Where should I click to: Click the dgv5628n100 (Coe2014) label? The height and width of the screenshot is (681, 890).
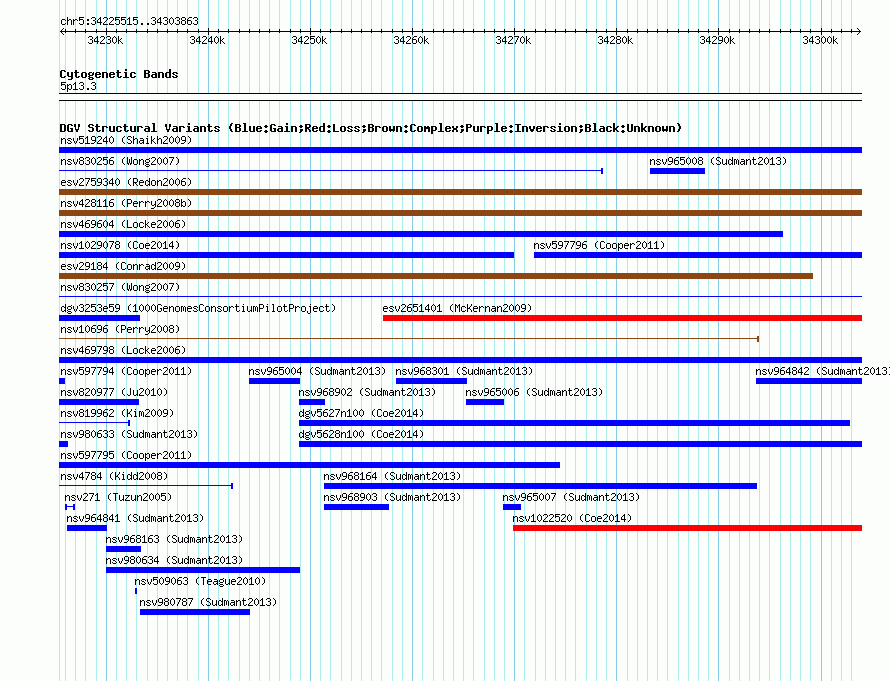(x=361, y=434)
